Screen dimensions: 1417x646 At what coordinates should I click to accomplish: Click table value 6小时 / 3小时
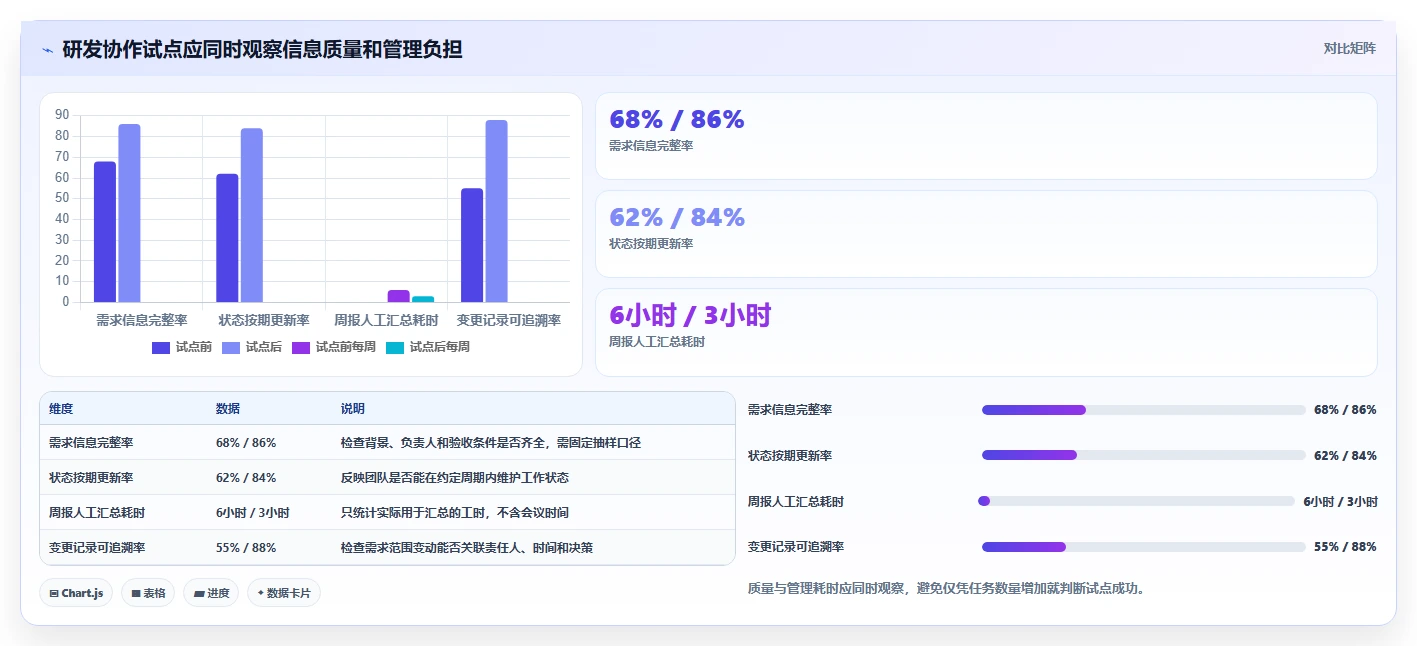[253, 512]
